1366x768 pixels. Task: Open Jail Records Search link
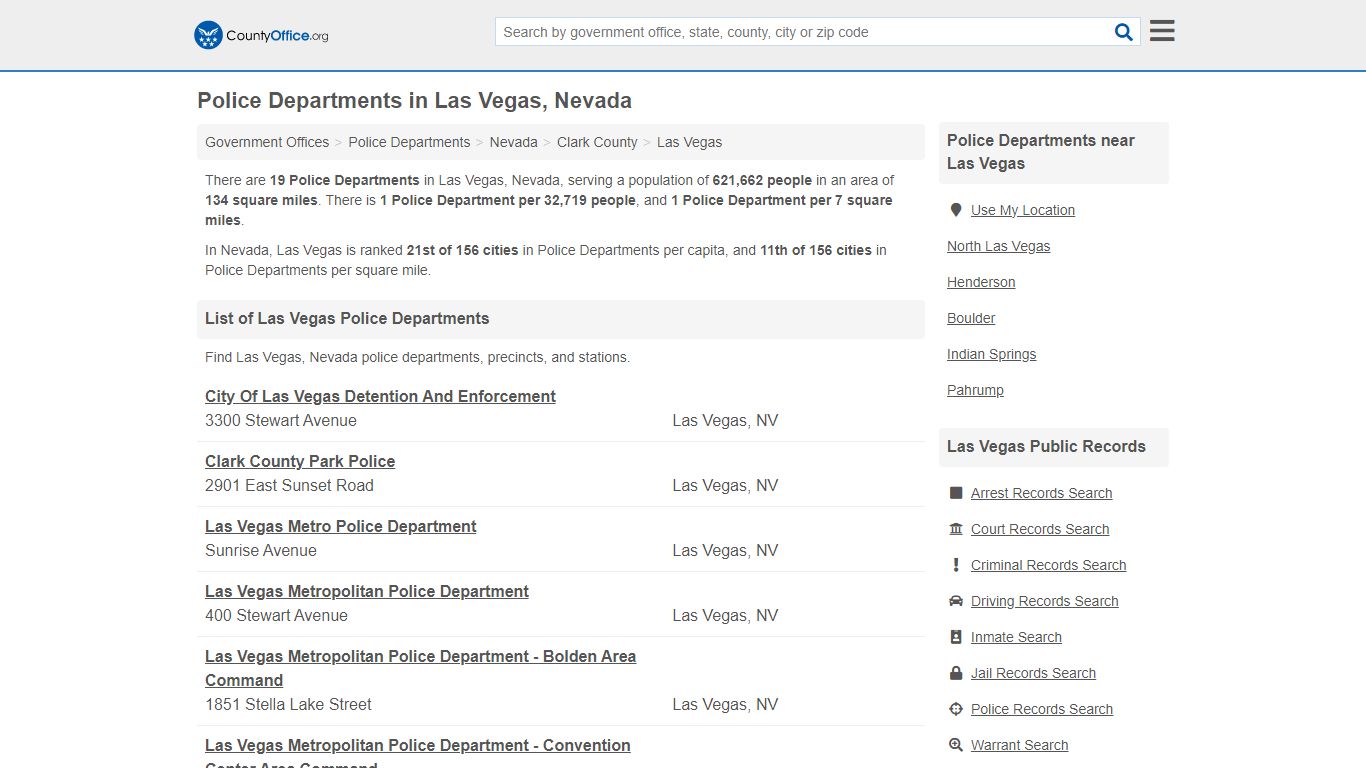[x=1034, y=673]
